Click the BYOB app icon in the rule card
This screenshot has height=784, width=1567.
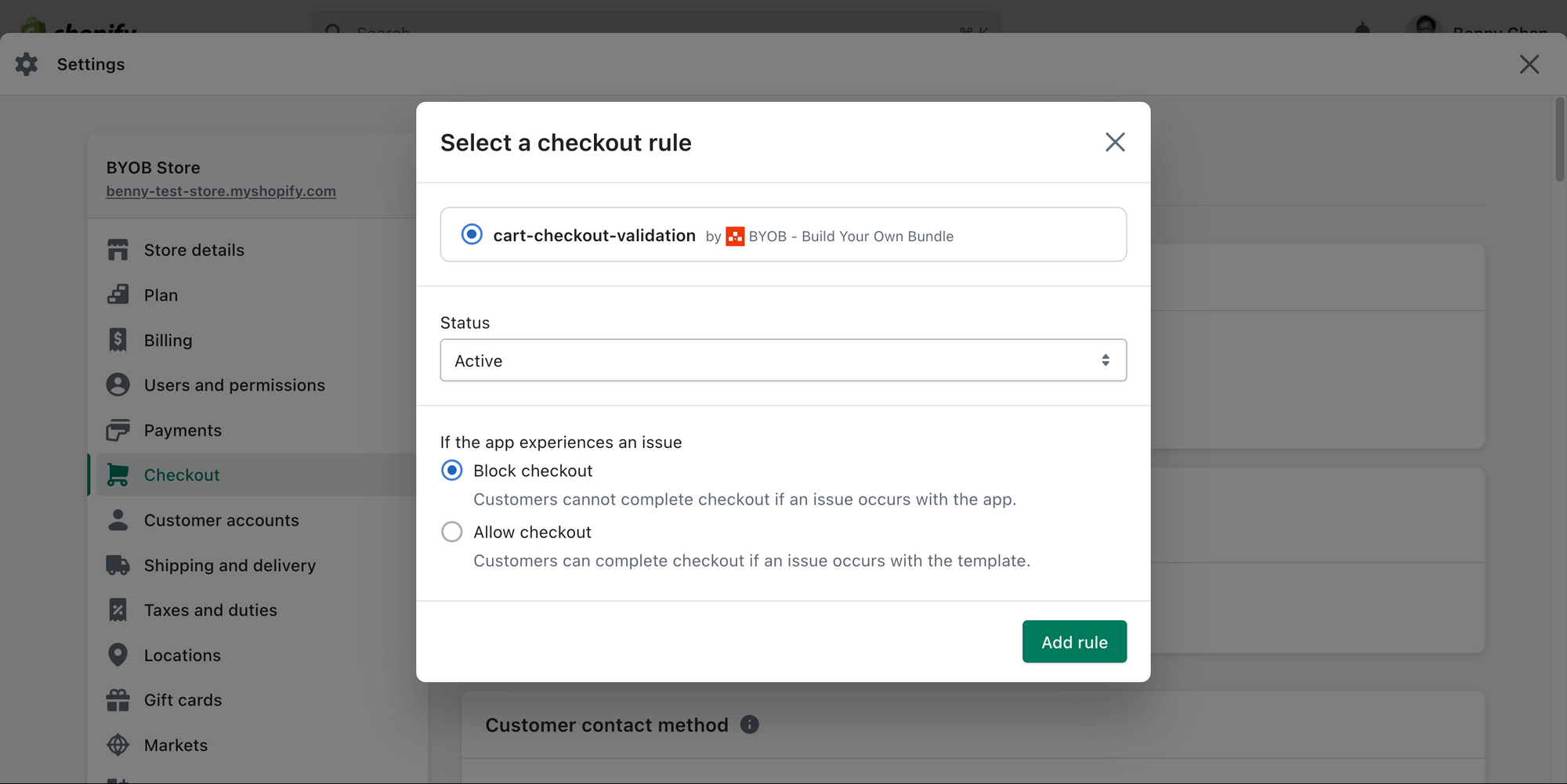735,236
